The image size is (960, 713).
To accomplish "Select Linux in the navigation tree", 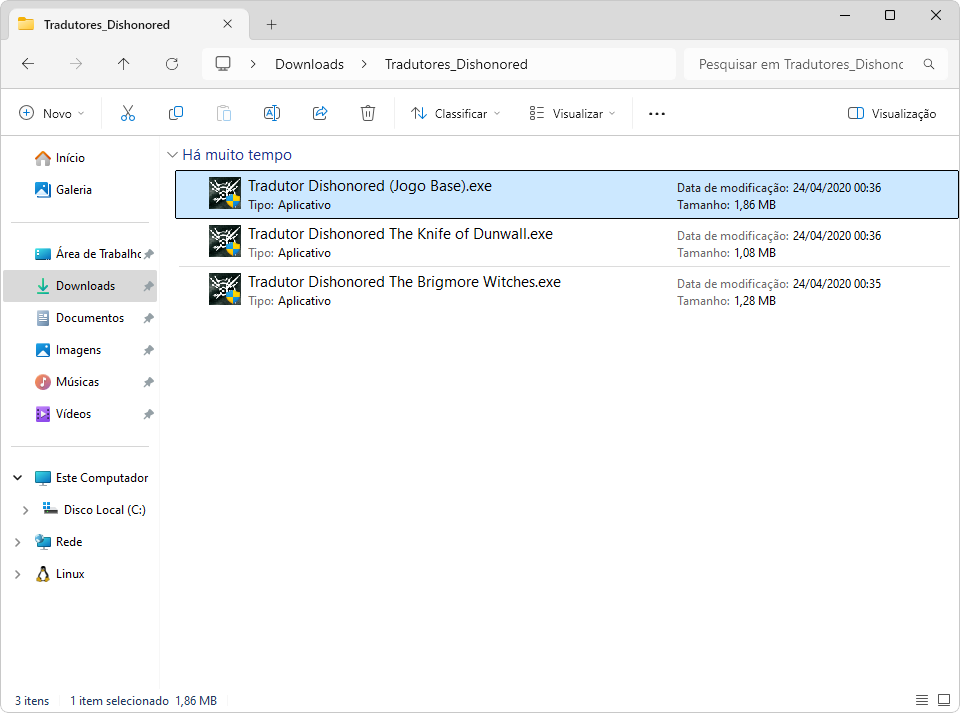I will click(x=60, y=574).
